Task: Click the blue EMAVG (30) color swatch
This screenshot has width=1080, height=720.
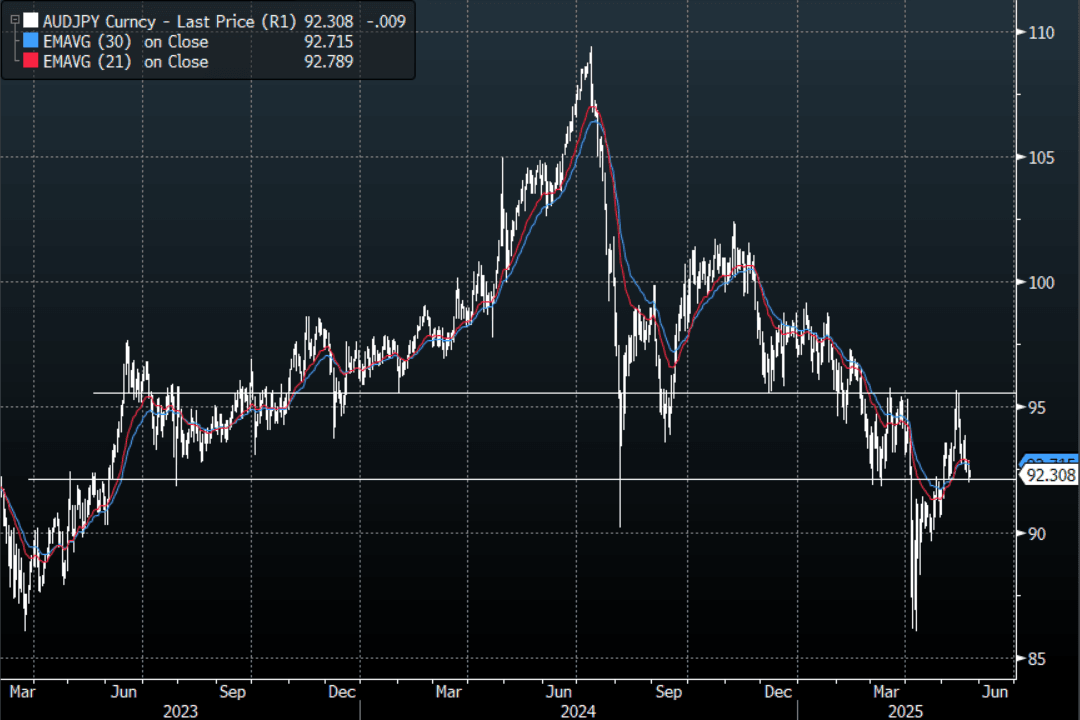Action: (x=32, y=42)
